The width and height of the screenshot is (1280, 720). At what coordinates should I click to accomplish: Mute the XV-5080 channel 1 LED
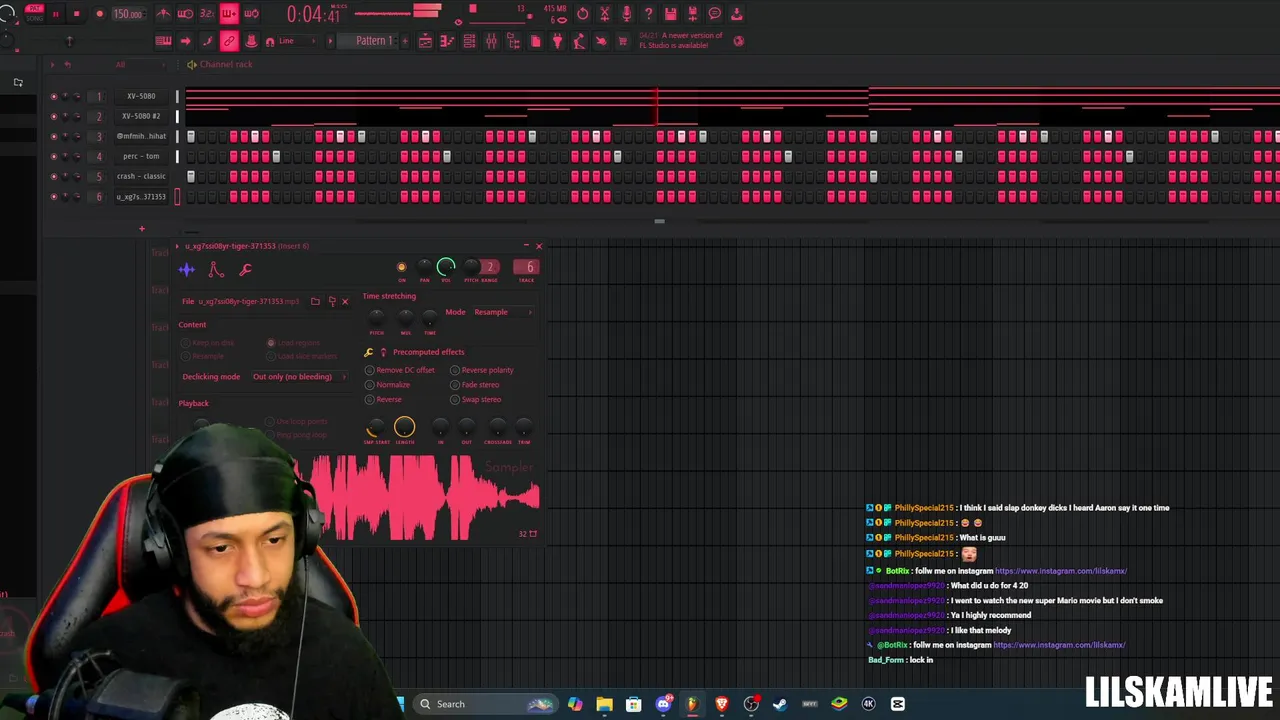pyautogui.click(x=53, y=96)
